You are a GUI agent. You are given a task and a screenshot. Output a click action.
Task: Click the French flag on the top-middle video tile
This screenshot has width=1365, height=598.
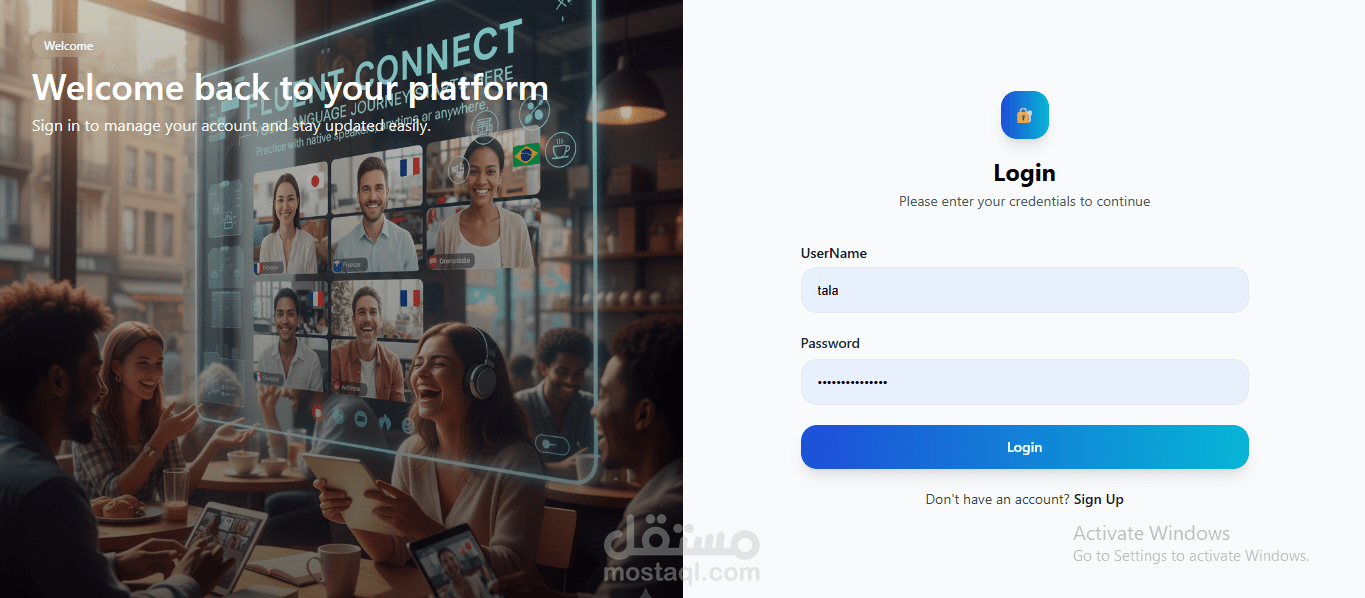(409, 165)
